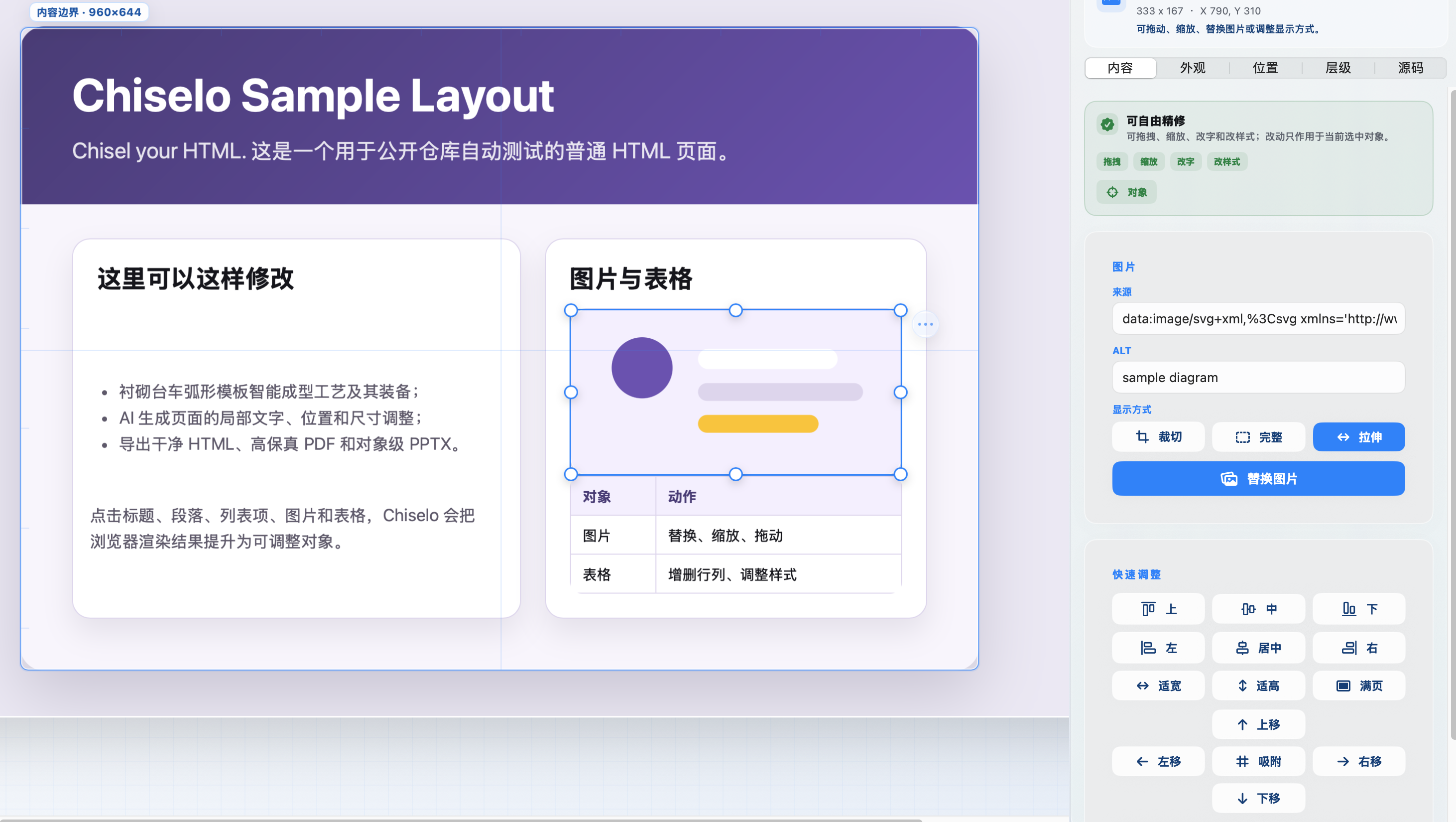Click the 改字 tag
The image size is (1456, 822).
pyautogui.click(x=1185, y=162)
